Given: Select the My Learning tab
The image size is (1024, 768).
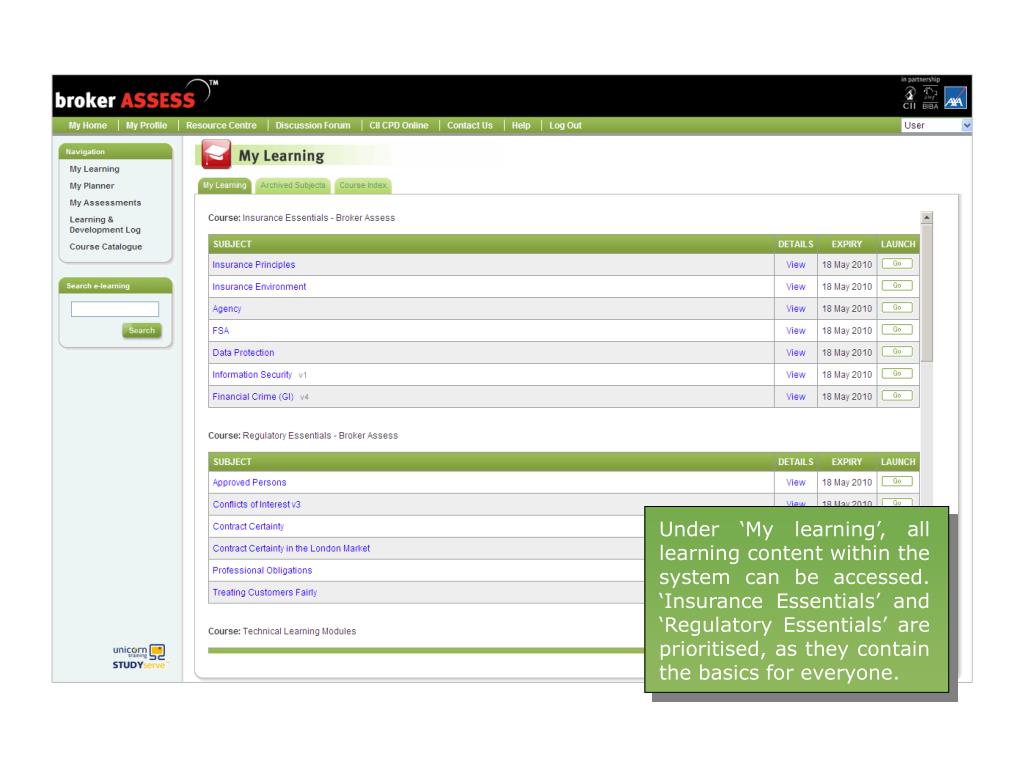Looking at the screenshot, I should click(225, 185).
